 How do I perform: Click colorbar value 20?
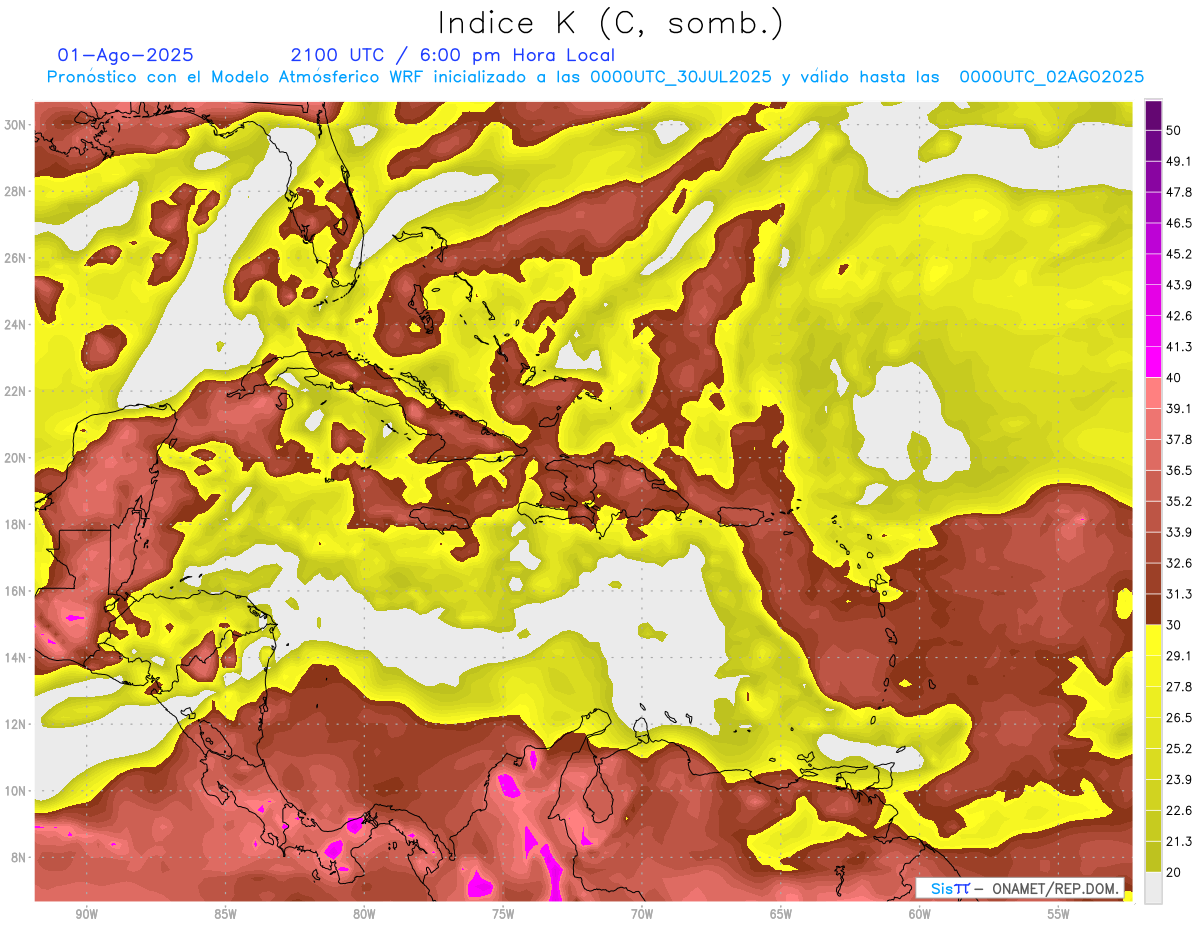tap(1174, 873)
